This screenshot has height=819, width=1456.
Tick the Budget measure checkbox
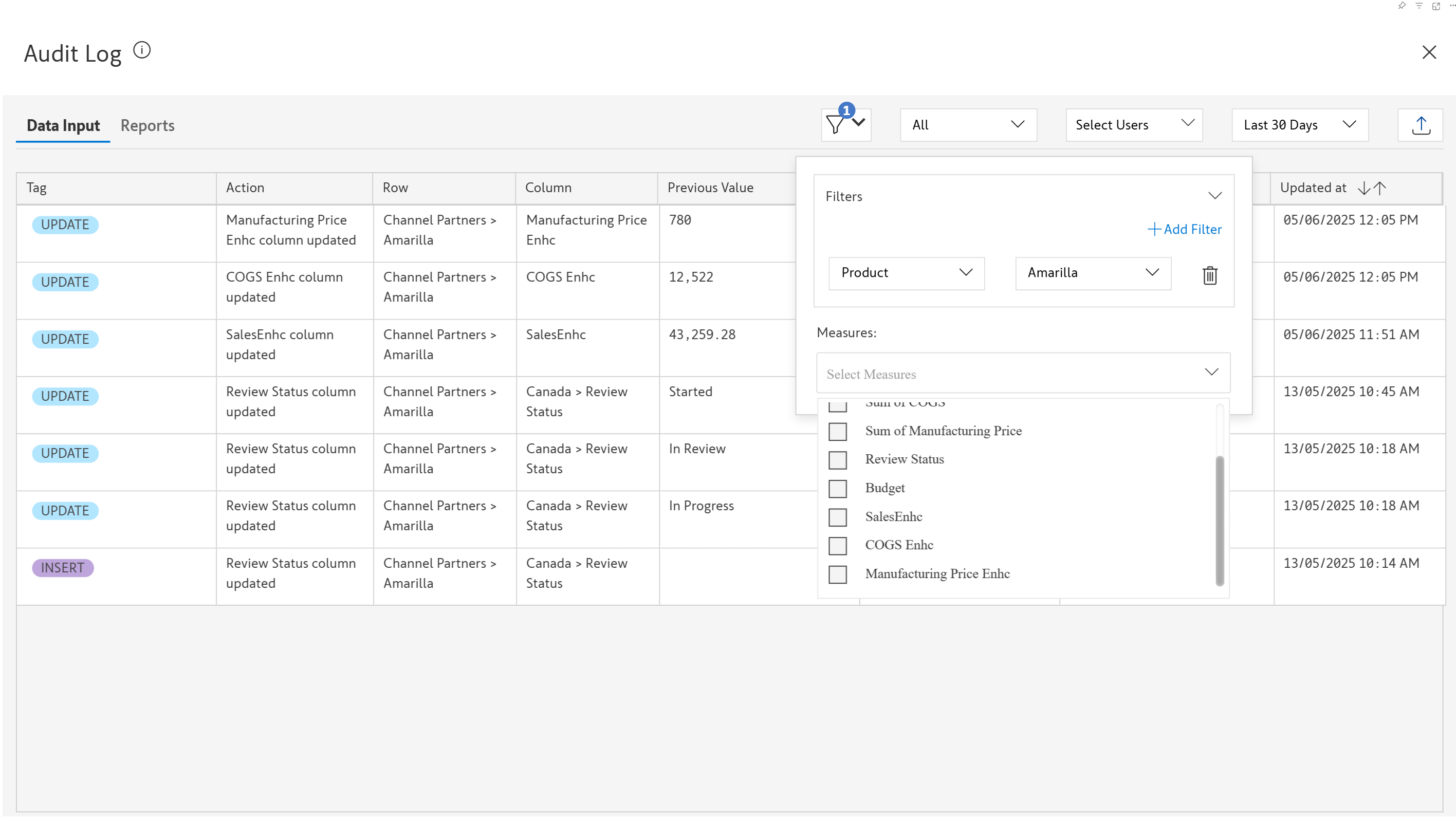coord(838,488)
